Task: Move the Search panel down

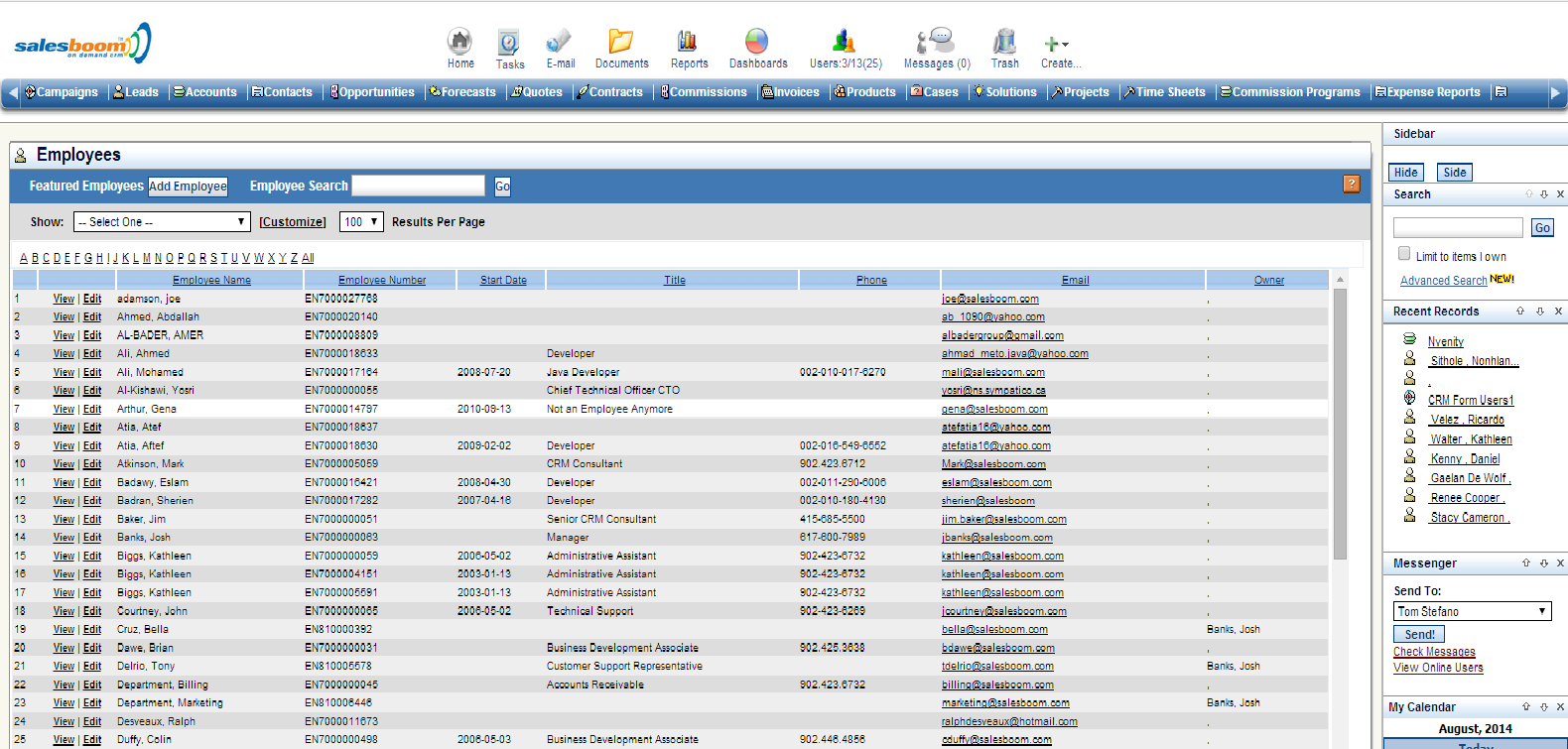Action: (1544, 194)
